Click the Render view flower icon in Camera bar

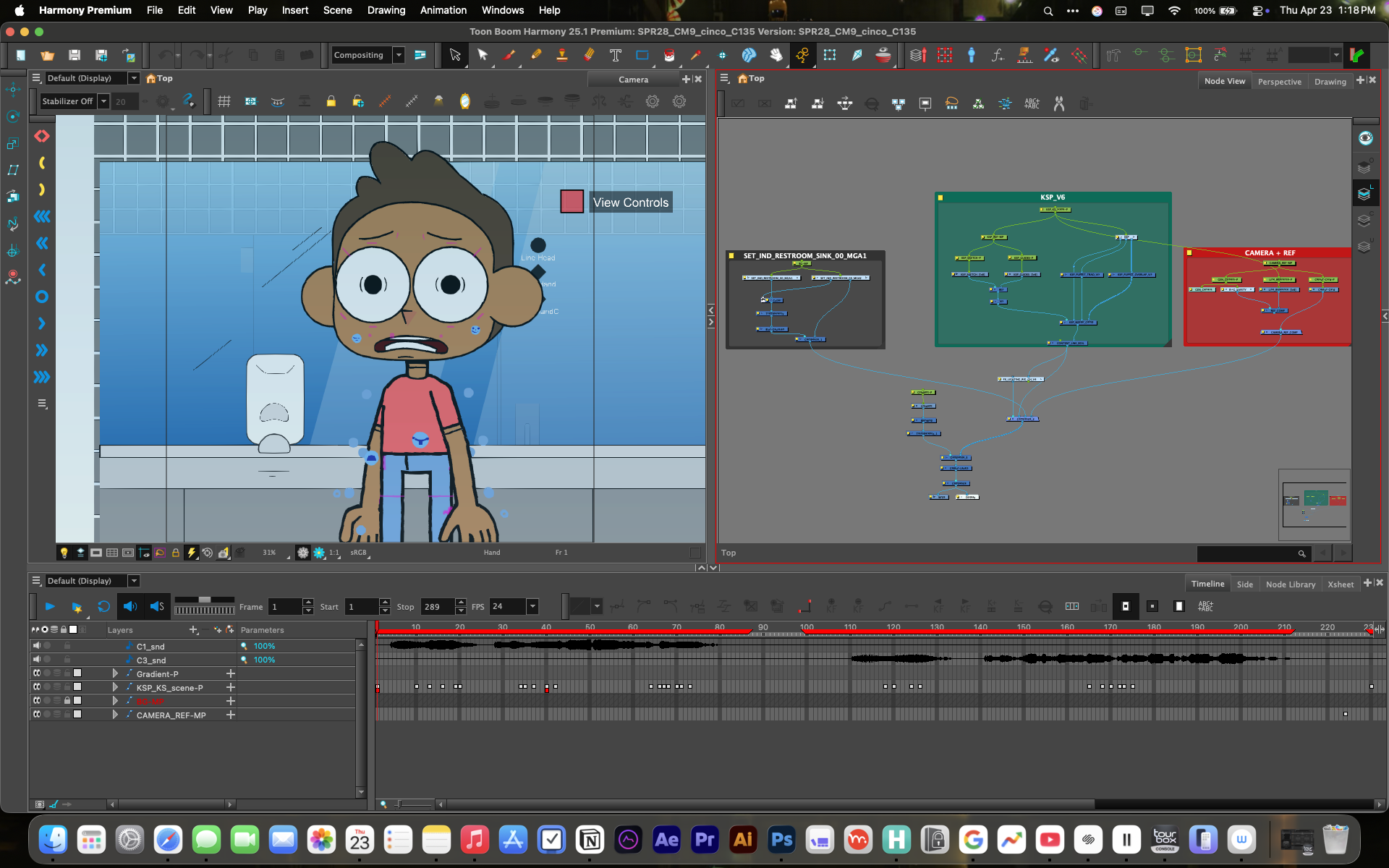pos(319,553)
